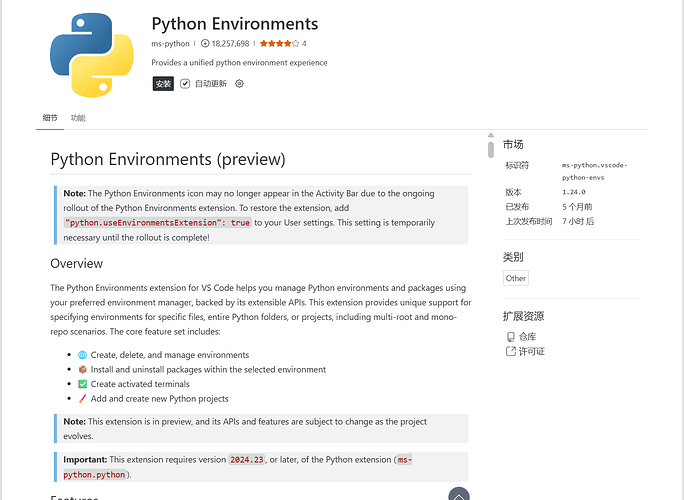Click the globe emoji in first bullet

(82, 355)
